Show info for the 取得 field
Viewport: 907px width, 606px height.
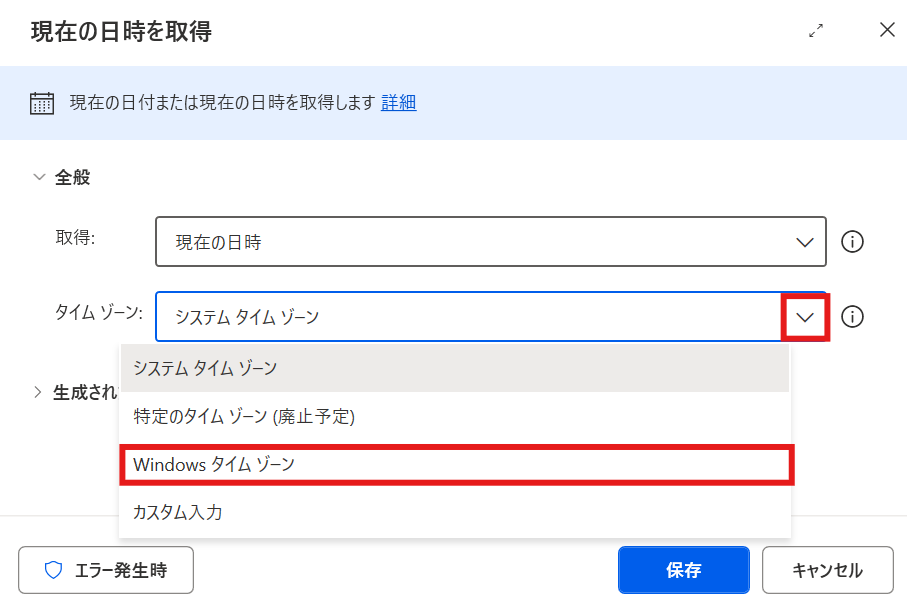[852, 242]
